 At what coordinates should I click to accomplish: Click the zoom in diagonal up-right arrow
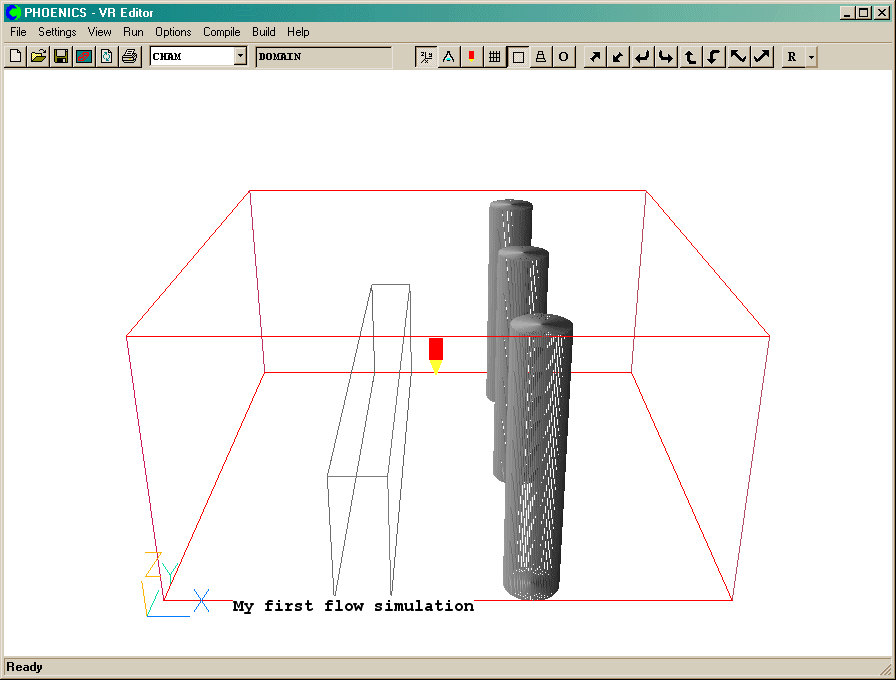[x=595, y=57]
